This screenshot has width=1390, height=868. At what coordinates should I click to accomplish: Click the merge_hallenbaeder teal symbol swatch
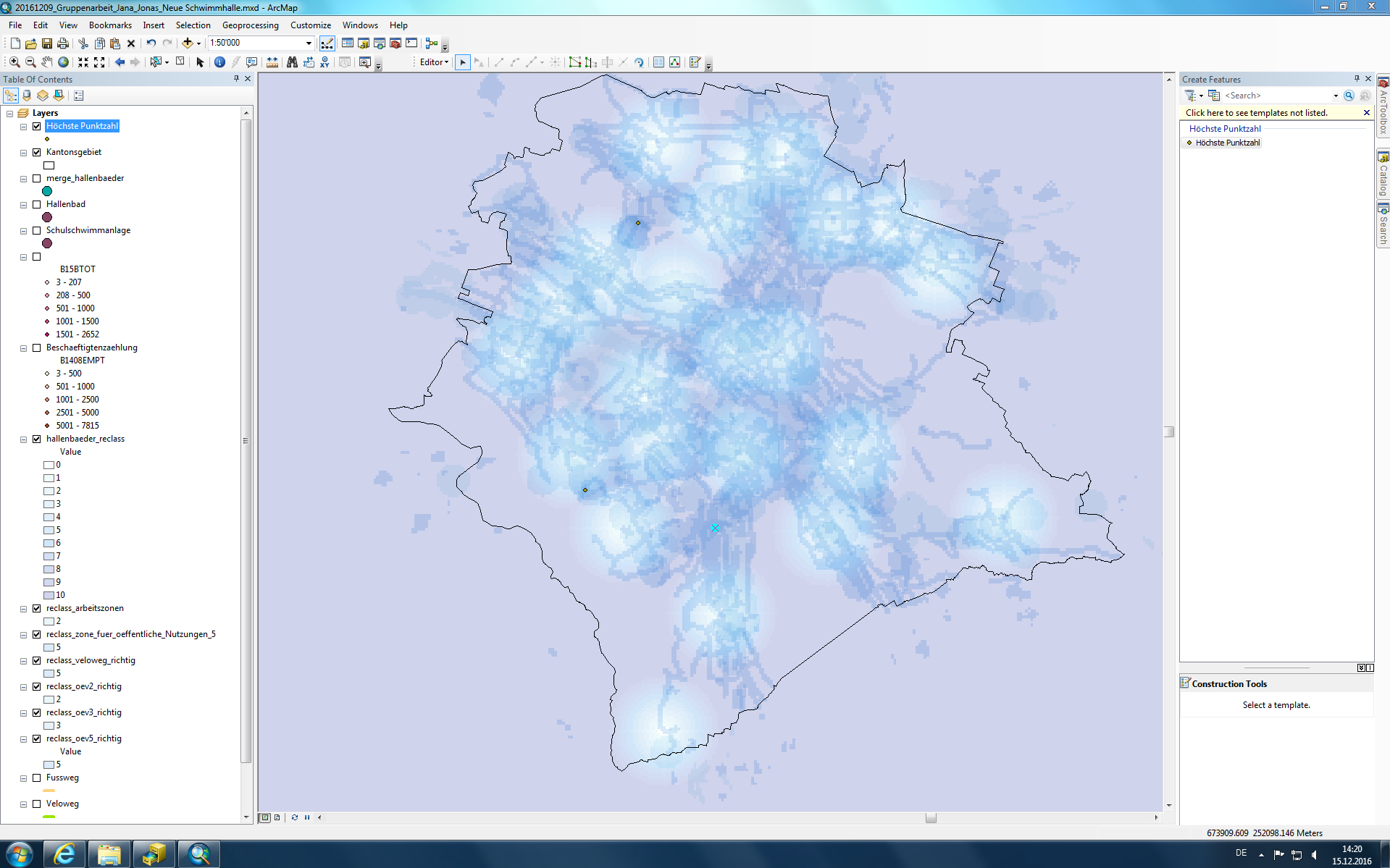pyautogui.click(x=47, y=191)
